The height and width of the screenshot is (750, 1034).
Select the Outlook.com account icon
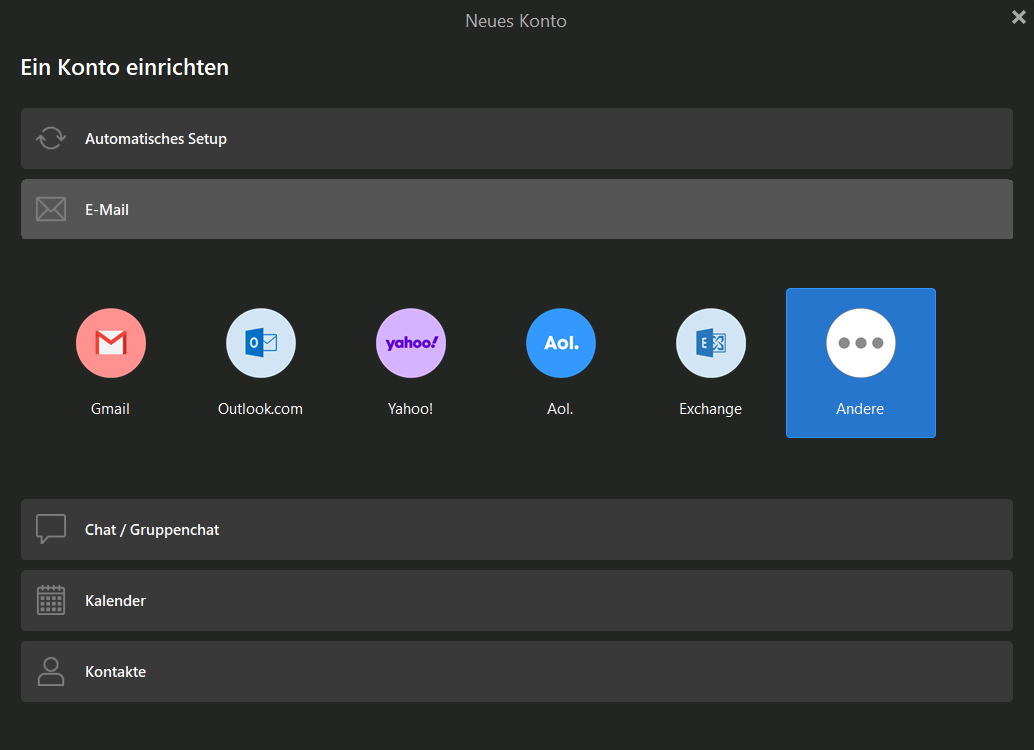(261, 343)
